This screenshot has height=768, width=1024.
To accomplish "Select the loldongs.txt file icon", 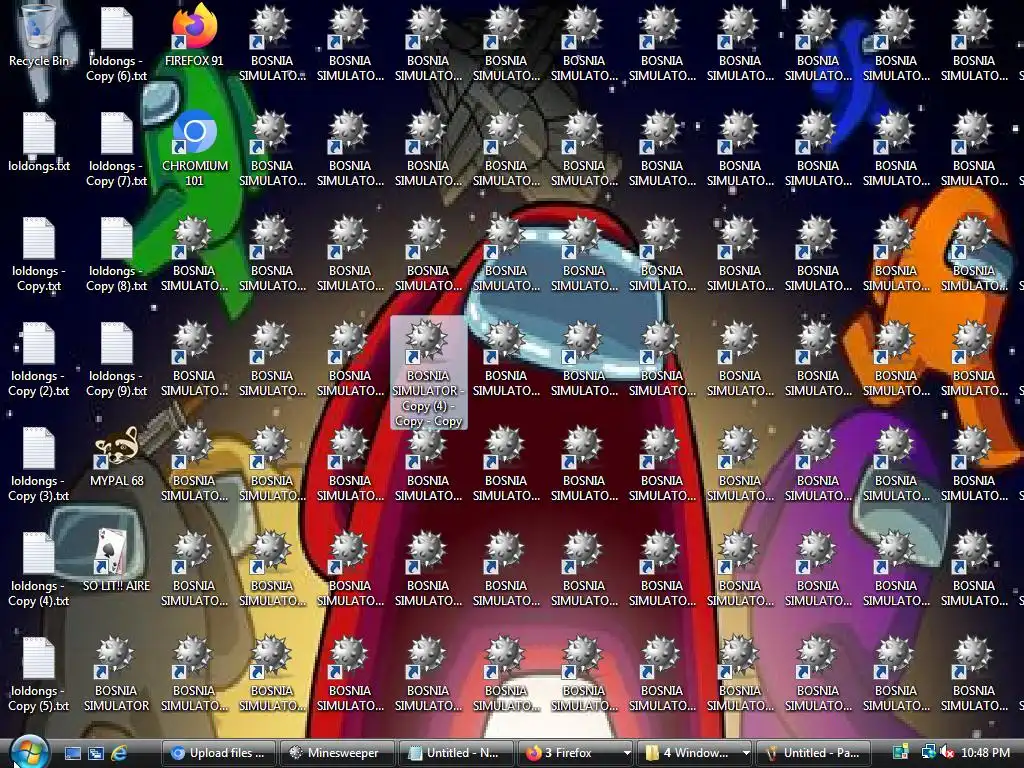I will (39, 141).
